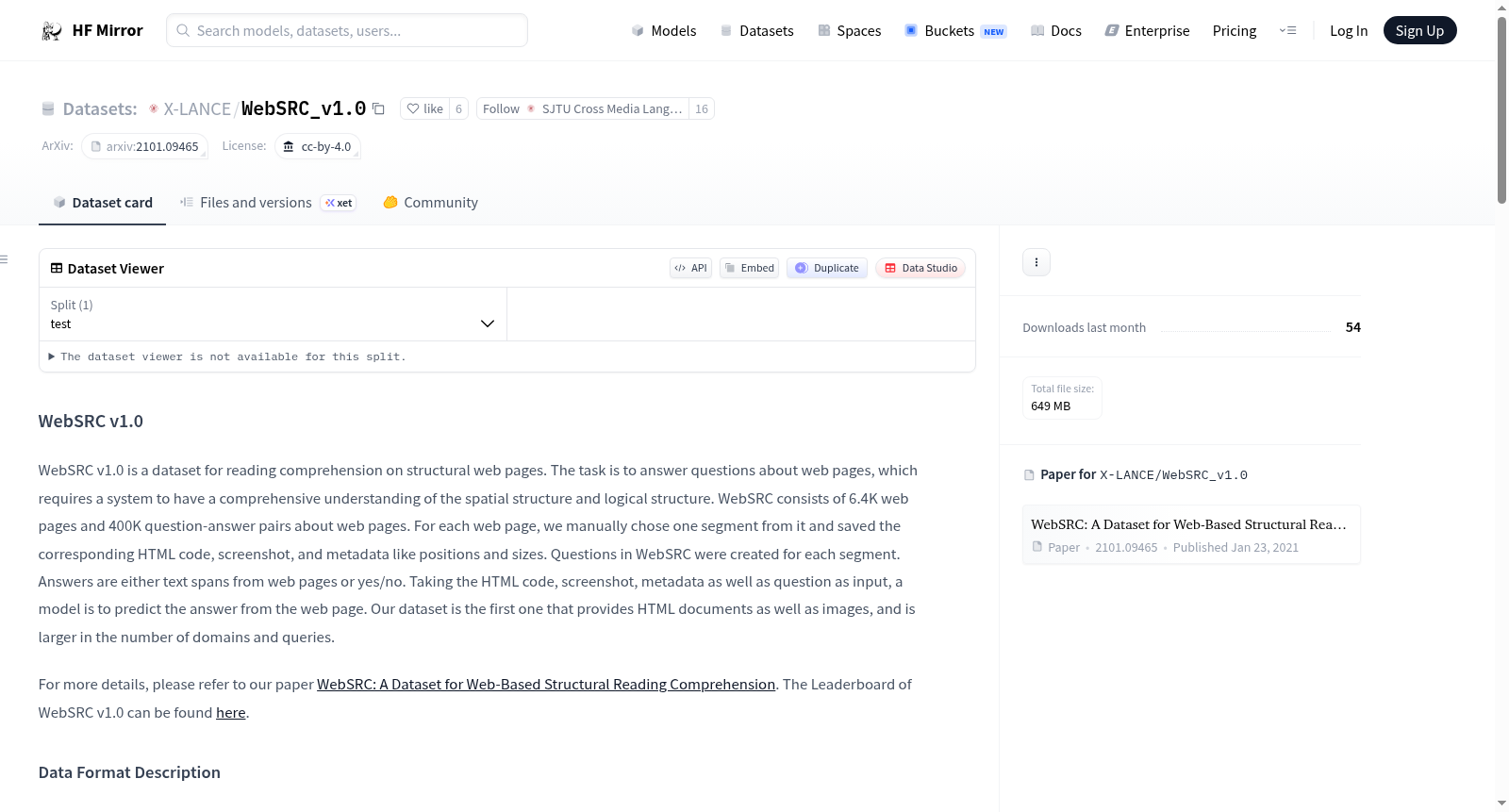Screen dimensions: 1509x812
Task: Click the Datasets database icon in breadcrumb
Action: [x=48, y=109]
